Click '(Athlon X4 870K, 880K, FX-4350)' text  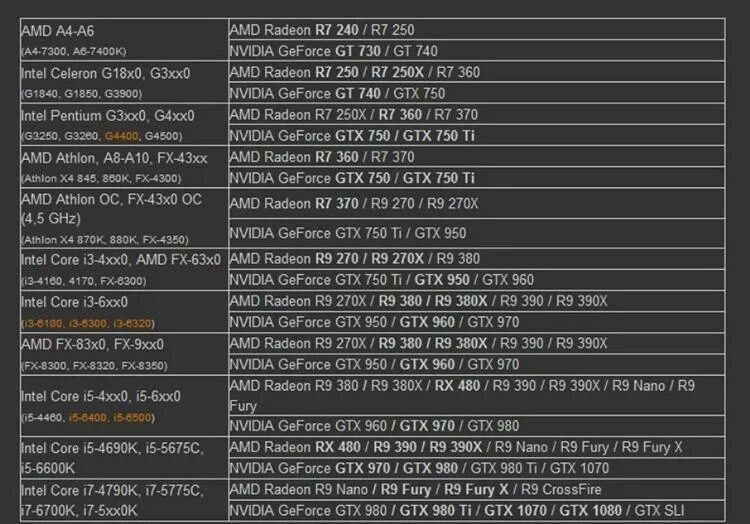point(105,240)
